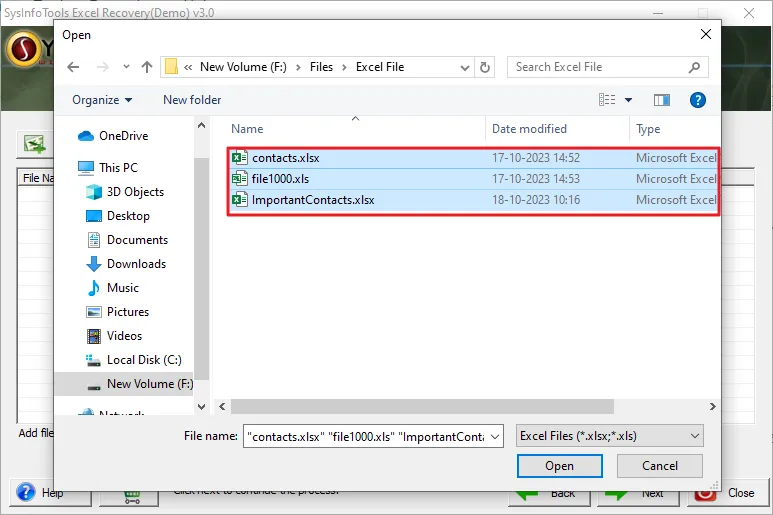Click the search magnifier icon
The image size is (773, 515).
(x=694, y=67)
